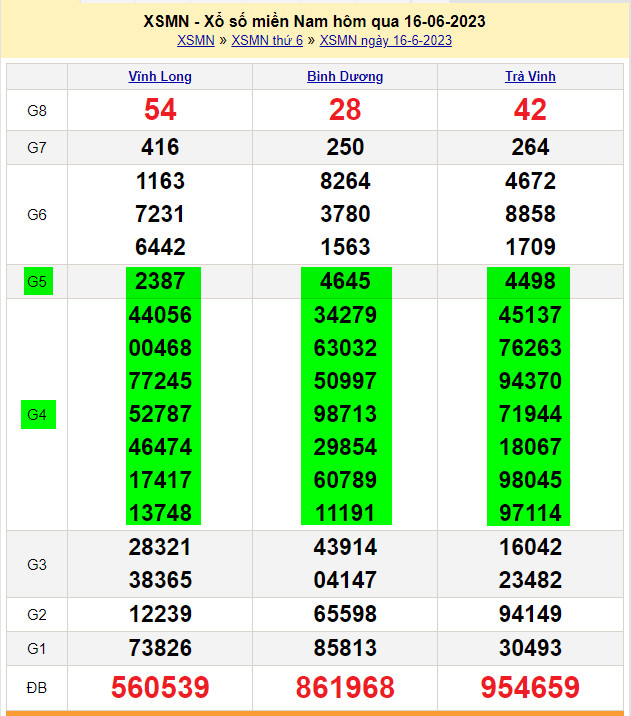Click G4 number 45137
631x716 pixels.
click(x=530, y=315)
